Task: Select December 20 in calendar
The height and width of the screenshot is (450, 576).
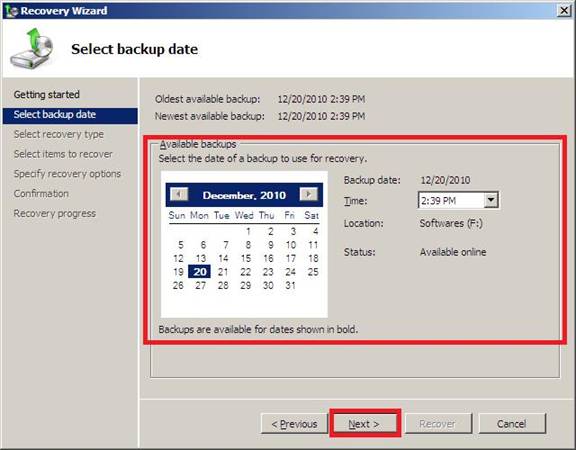Action: [x=200, y=272]
